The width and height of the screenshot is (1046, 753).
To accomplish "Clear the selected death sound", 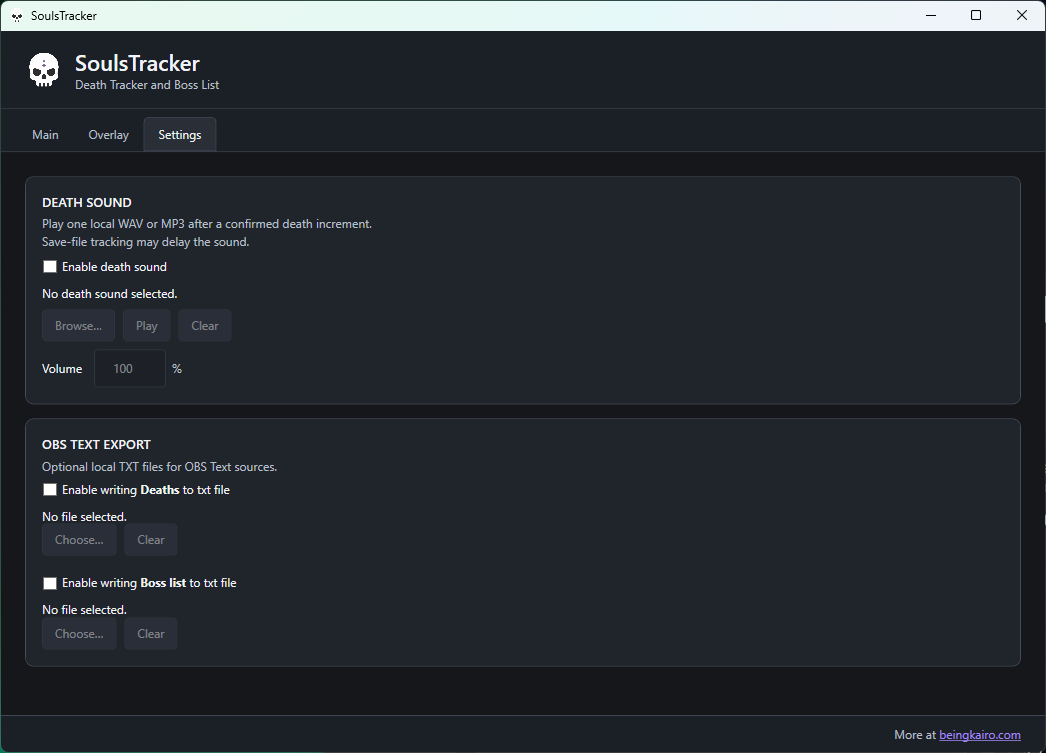I will click(205, 325).
